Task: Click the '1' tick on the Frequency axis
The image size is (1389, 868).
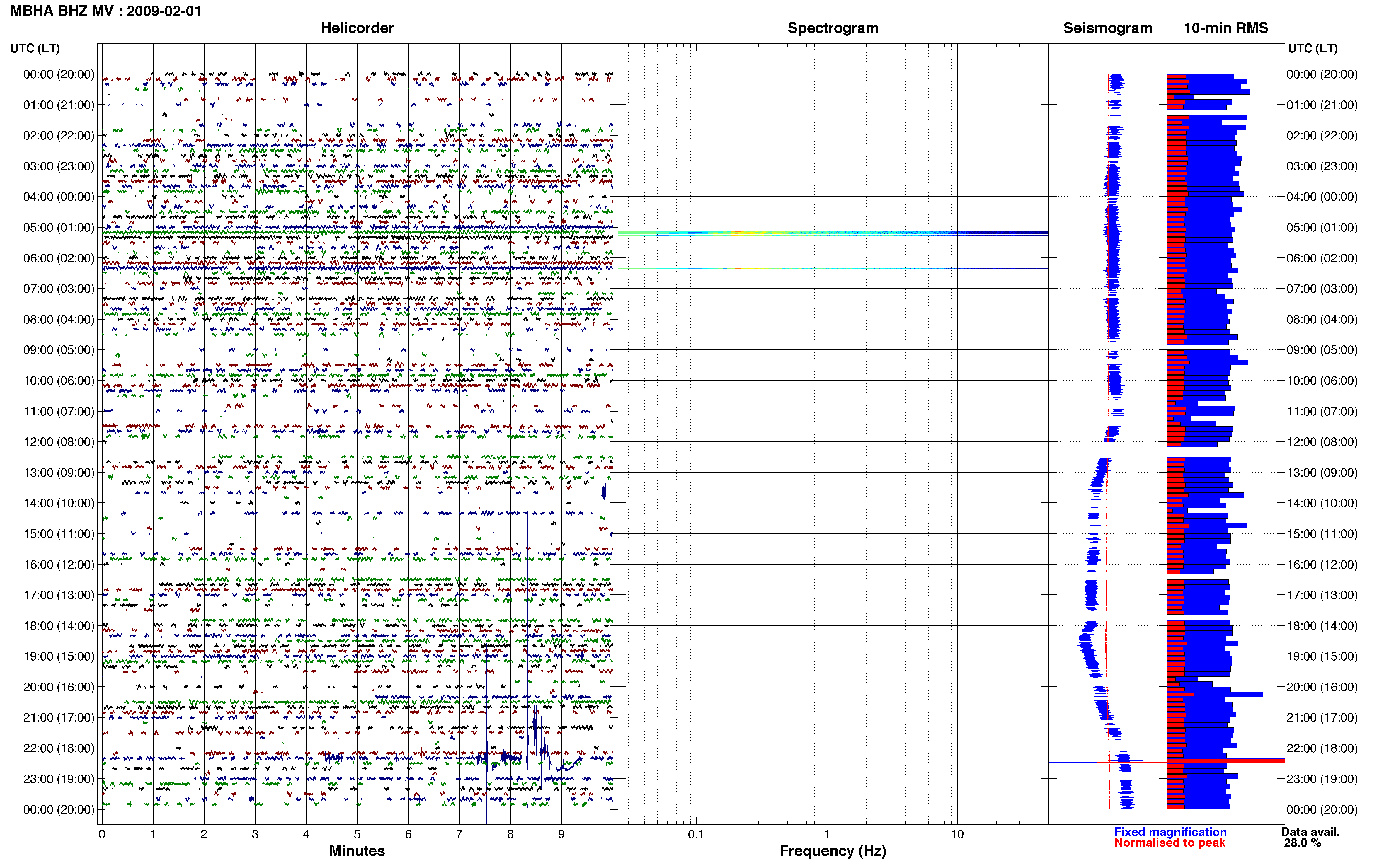Action: tap(827, 835)
